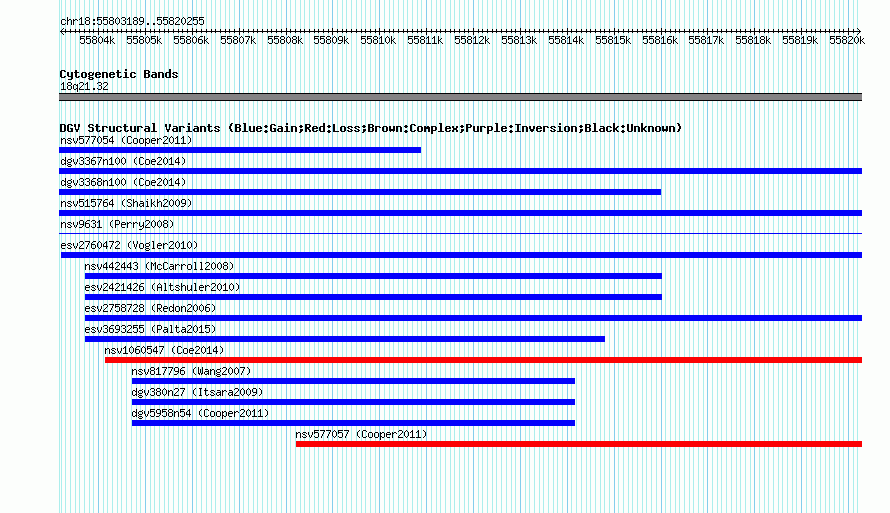Select the dgv5958n54 (Cooper2011) label
This screenshot has width=890, height=513.
point(200,413)
